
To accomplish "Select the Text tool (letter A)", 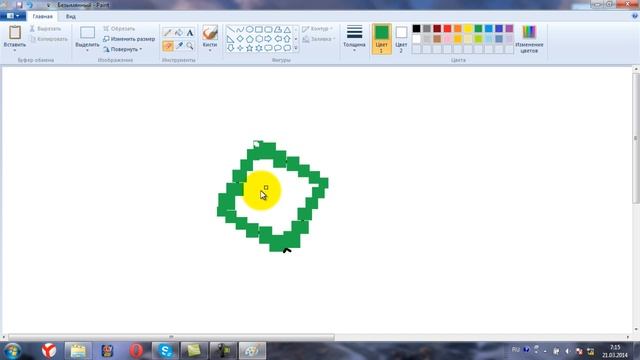I will (190, 33).
